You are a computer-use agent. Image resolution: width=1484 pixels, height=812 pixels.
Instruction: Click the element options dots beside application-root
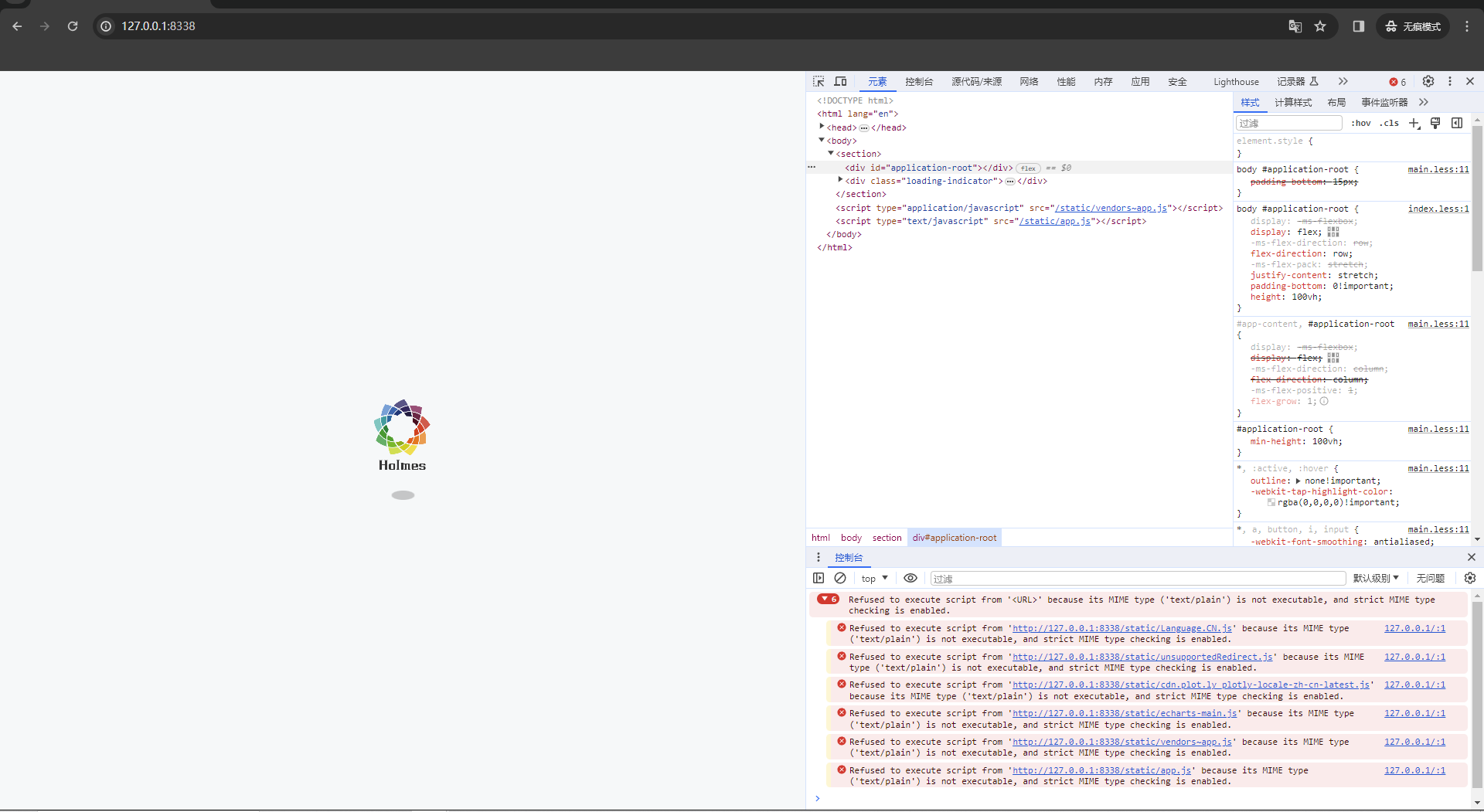click(x=812, y=167)
